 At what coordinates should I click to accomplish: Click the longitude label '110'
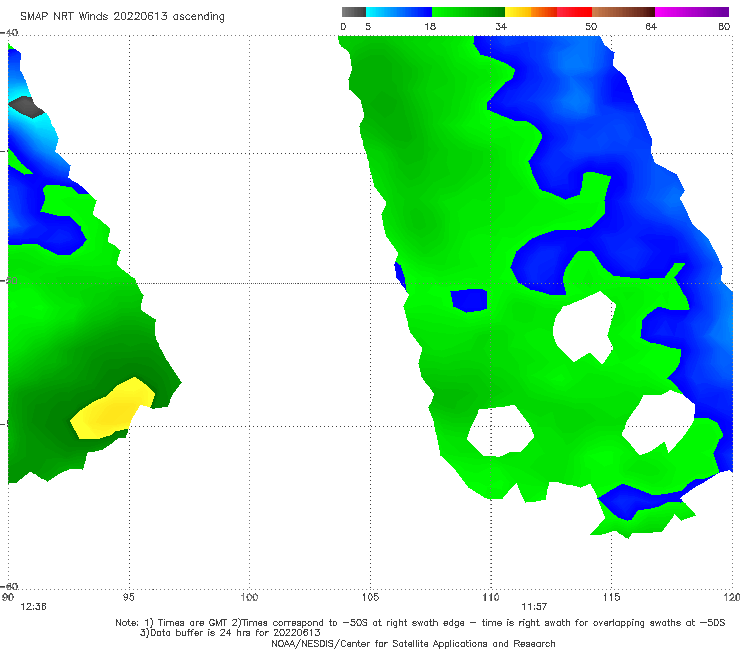tap(491, 598)
